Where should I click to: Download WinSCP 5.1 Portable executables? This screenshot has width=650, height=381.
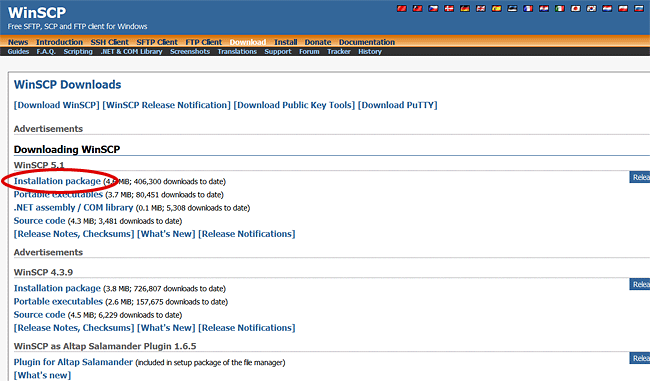point(58,194)
